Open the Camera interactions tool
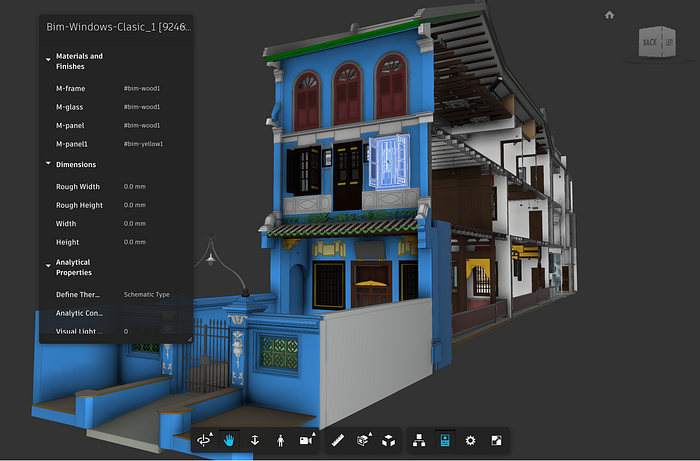This screenshot has width=700, height=461. [x=306, y=440]
